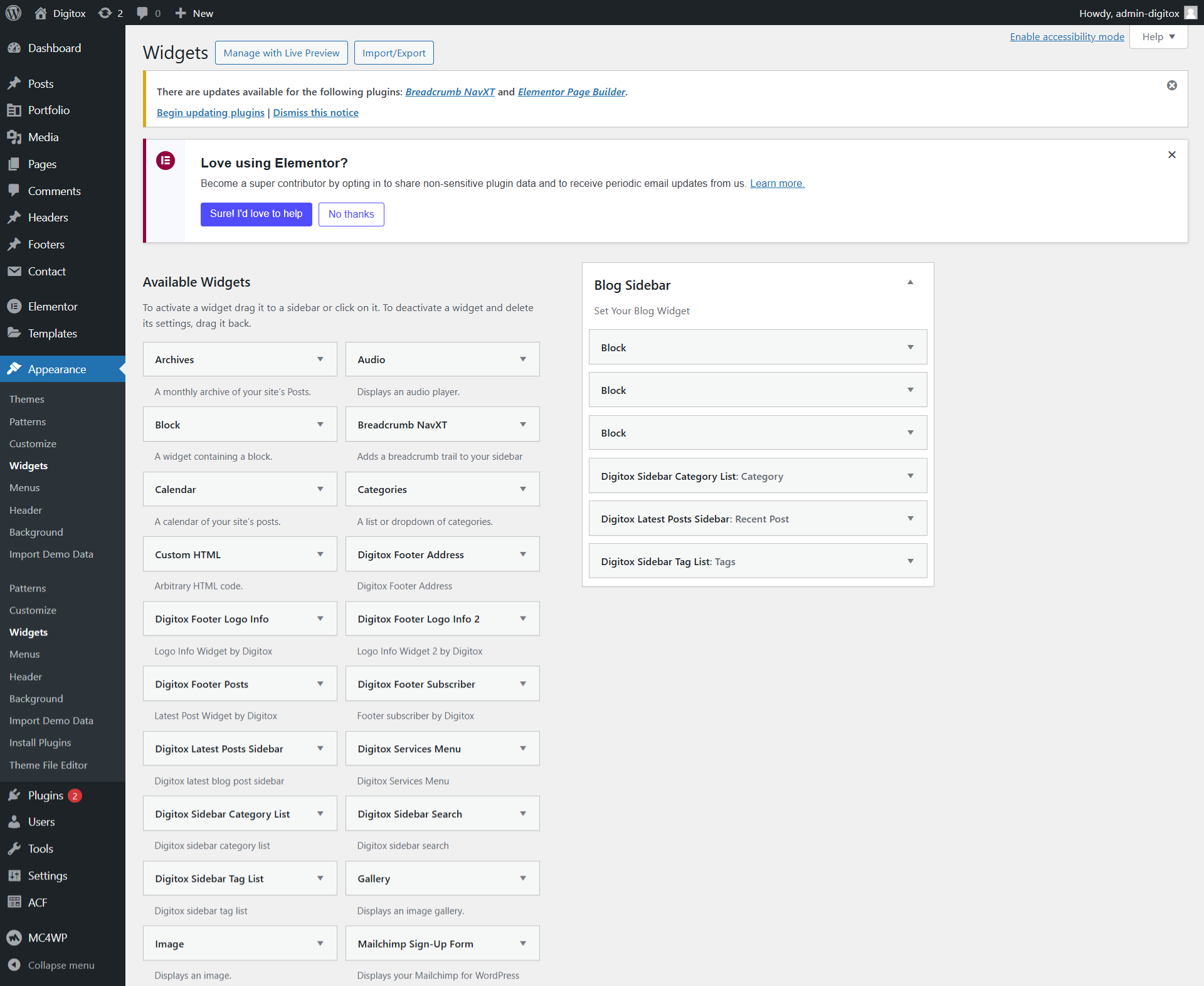Click the Digitox Footer Subscriber widget title

(x=416, y=684)
